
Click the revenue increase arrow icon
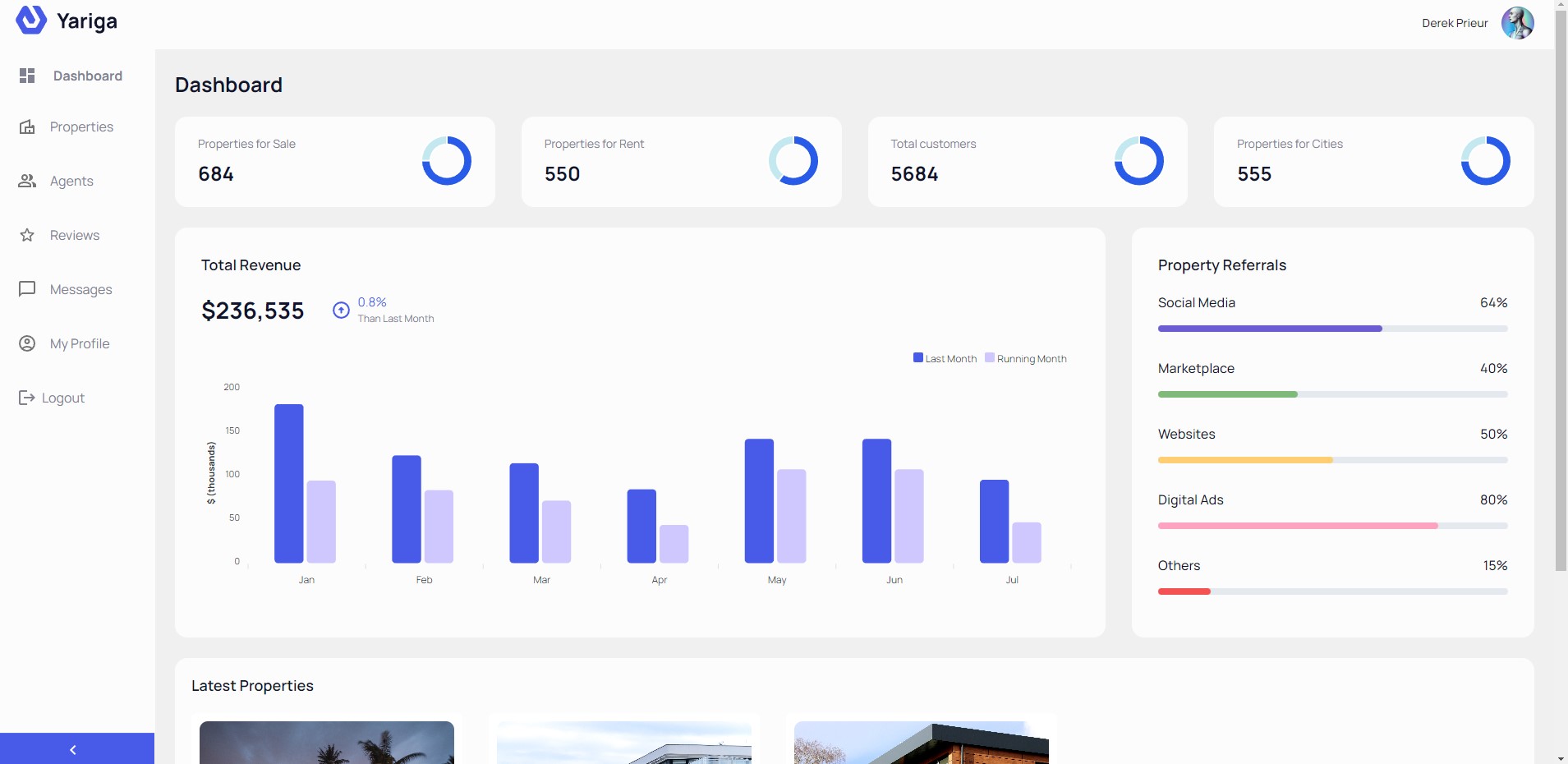[x=340, y=311]
